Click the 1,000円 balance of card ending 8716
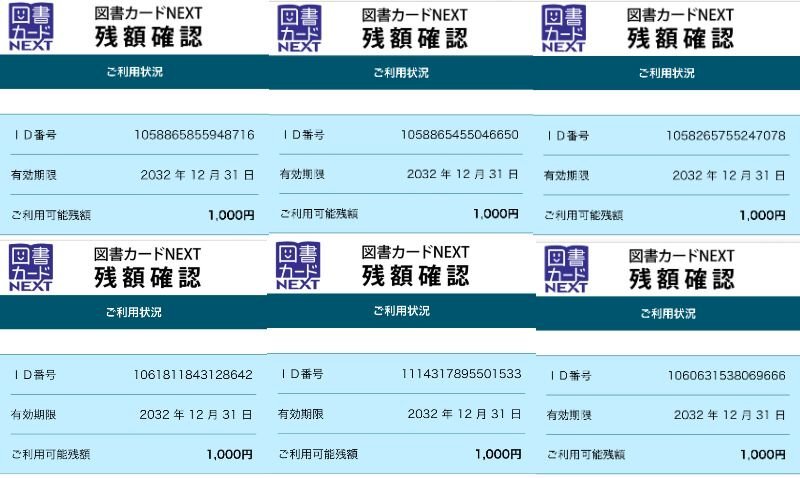The image size is (800, 478). [x=231, y=215]
